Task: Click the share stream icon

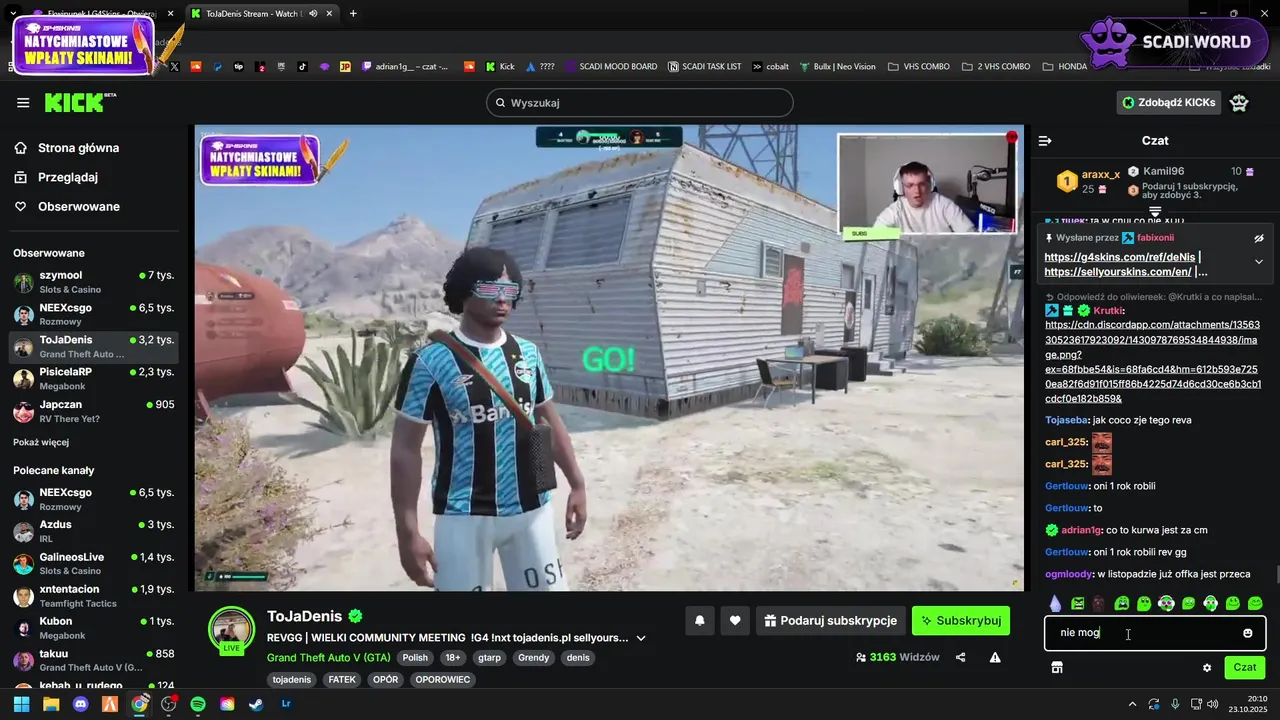Action: pos(961,657)
